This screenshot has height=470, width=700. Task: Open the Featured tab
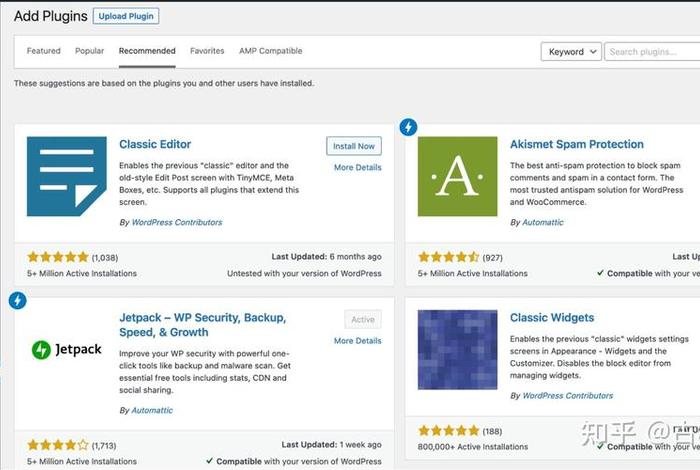pos(43,51)
